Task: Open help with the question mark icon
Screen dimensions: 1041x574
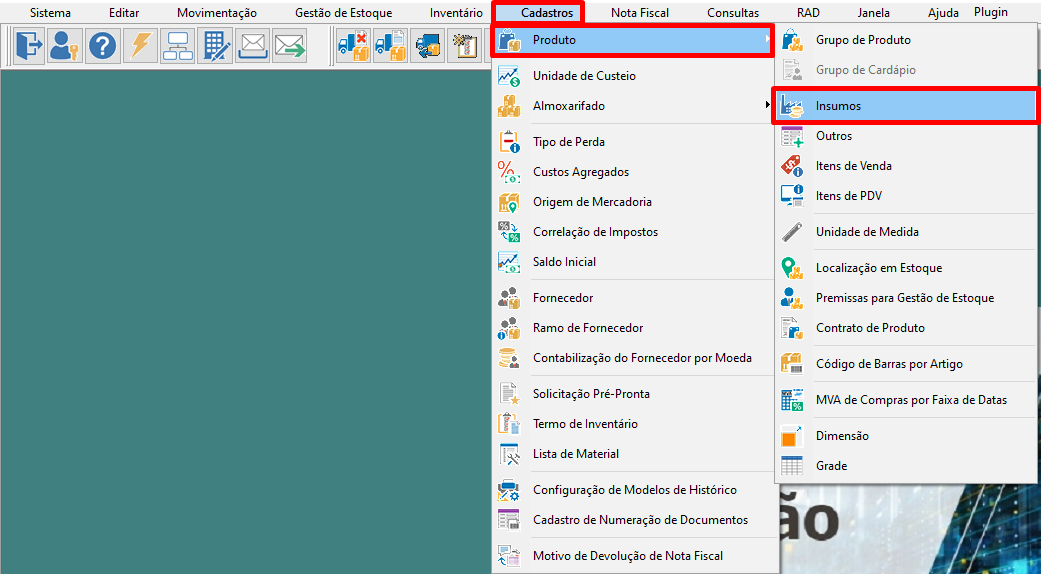Action: tap(103, 46)
